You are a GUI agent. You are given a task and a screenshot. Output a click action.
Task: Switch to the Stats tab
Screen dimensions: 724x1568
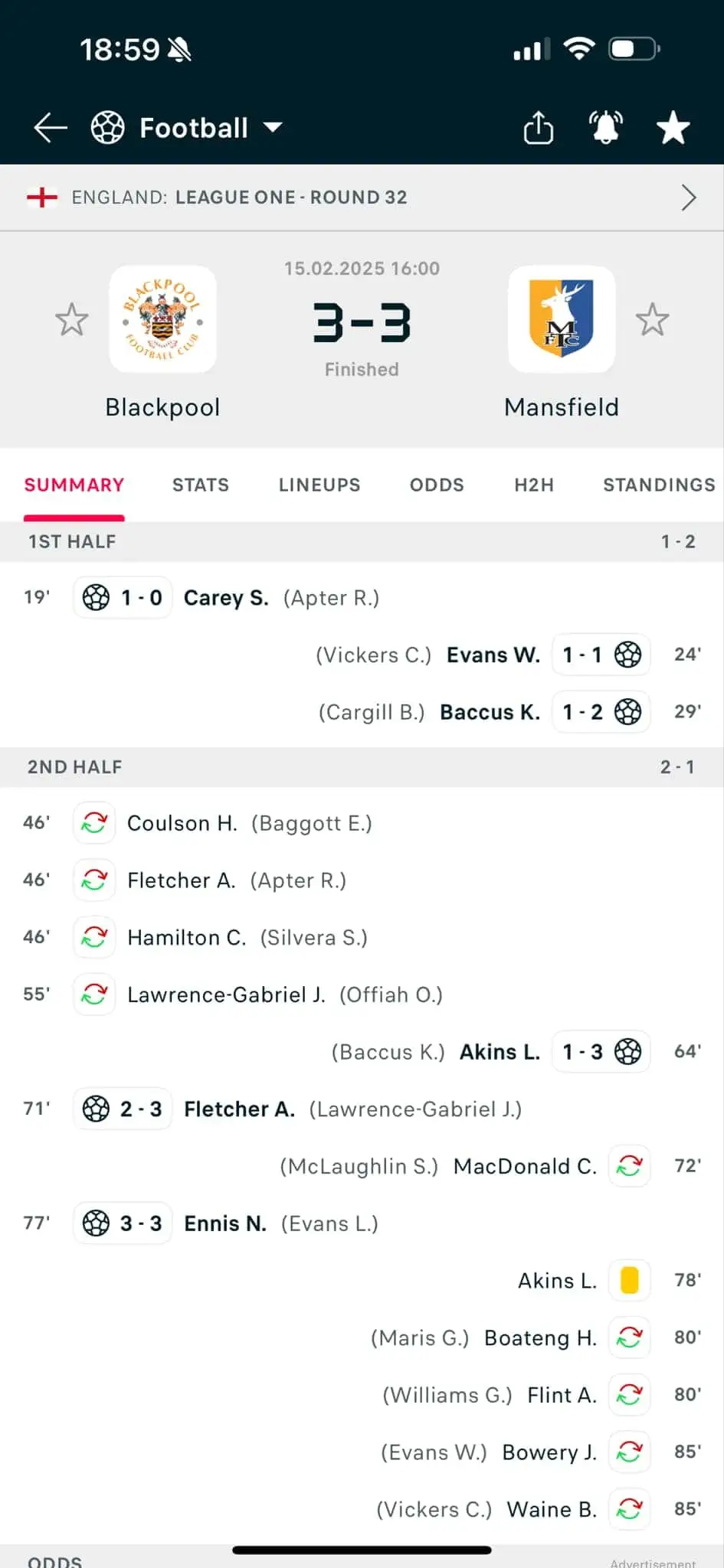[x=201, y=485]
